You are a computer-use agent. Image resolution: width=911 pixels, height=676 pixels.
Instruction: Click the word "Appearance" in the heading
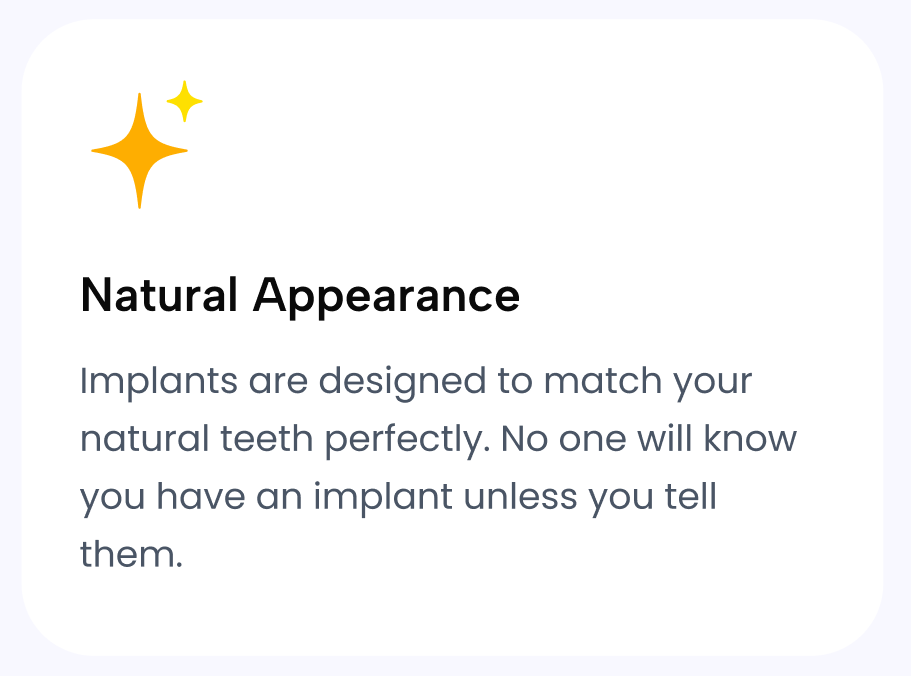pos(386,297)
